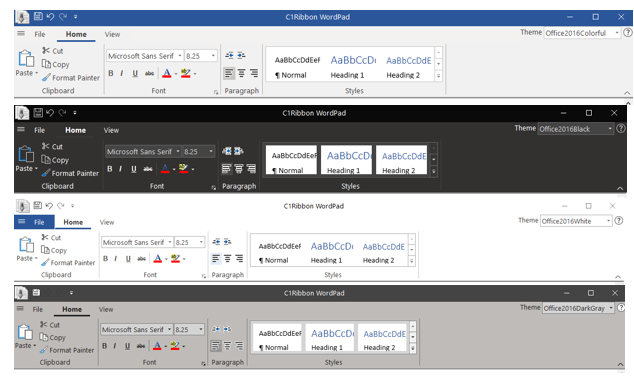Click Copy in the Black theme ribbon

pyautogui.click(x=55, y=160)
